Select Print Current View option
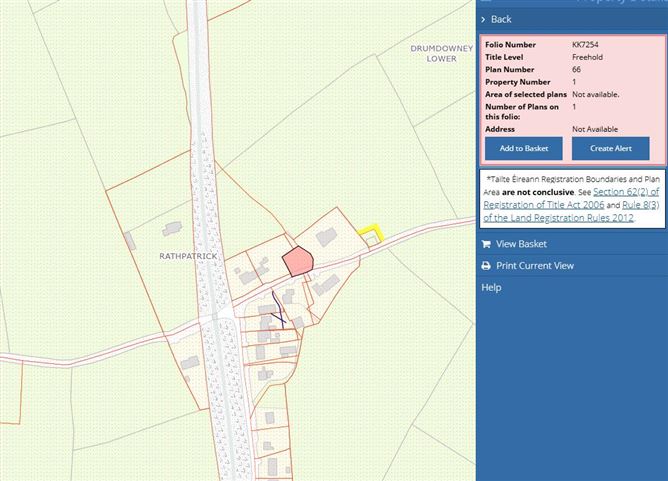The image size is (668, 481). tap(535, 266)
